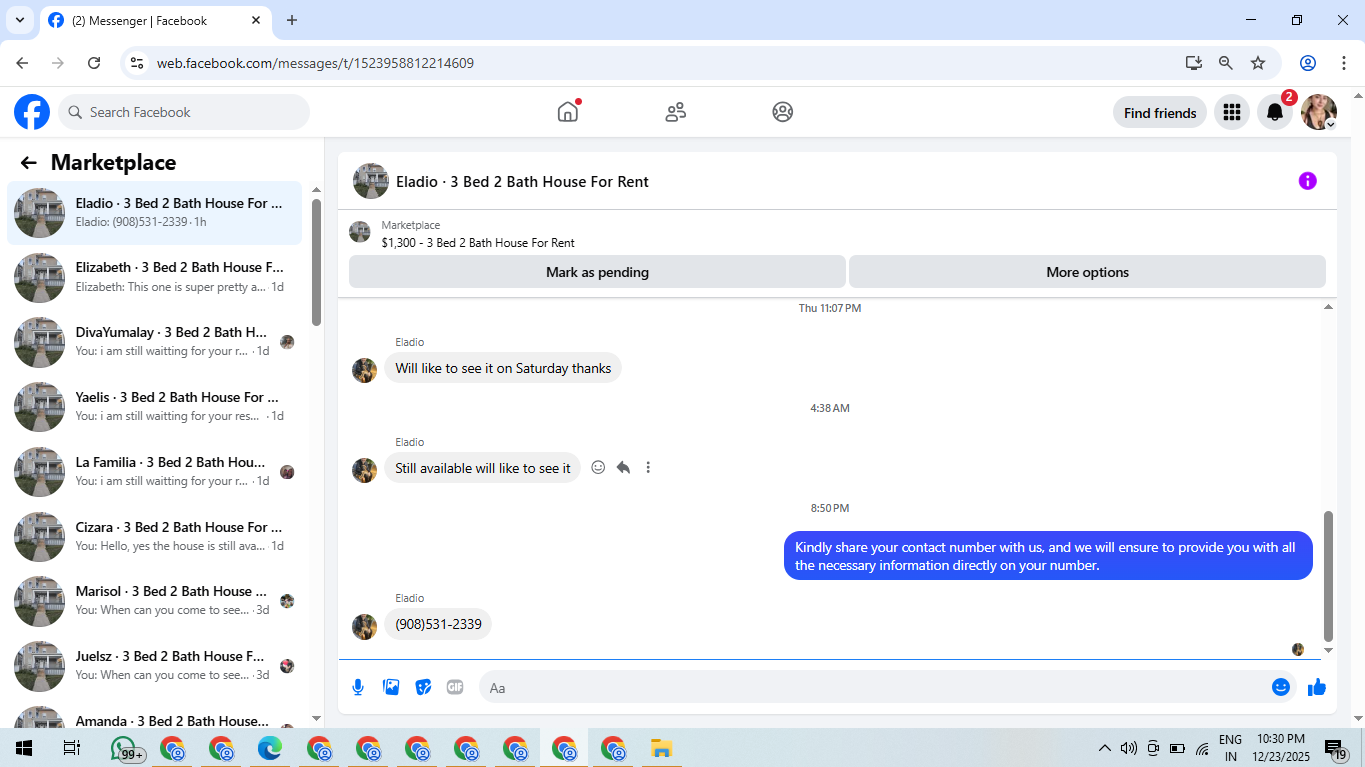Click Eladio's avatar beside the phone number
Image resolution: width=1365 pixels, height=767 pixels.
coord(364,627)
